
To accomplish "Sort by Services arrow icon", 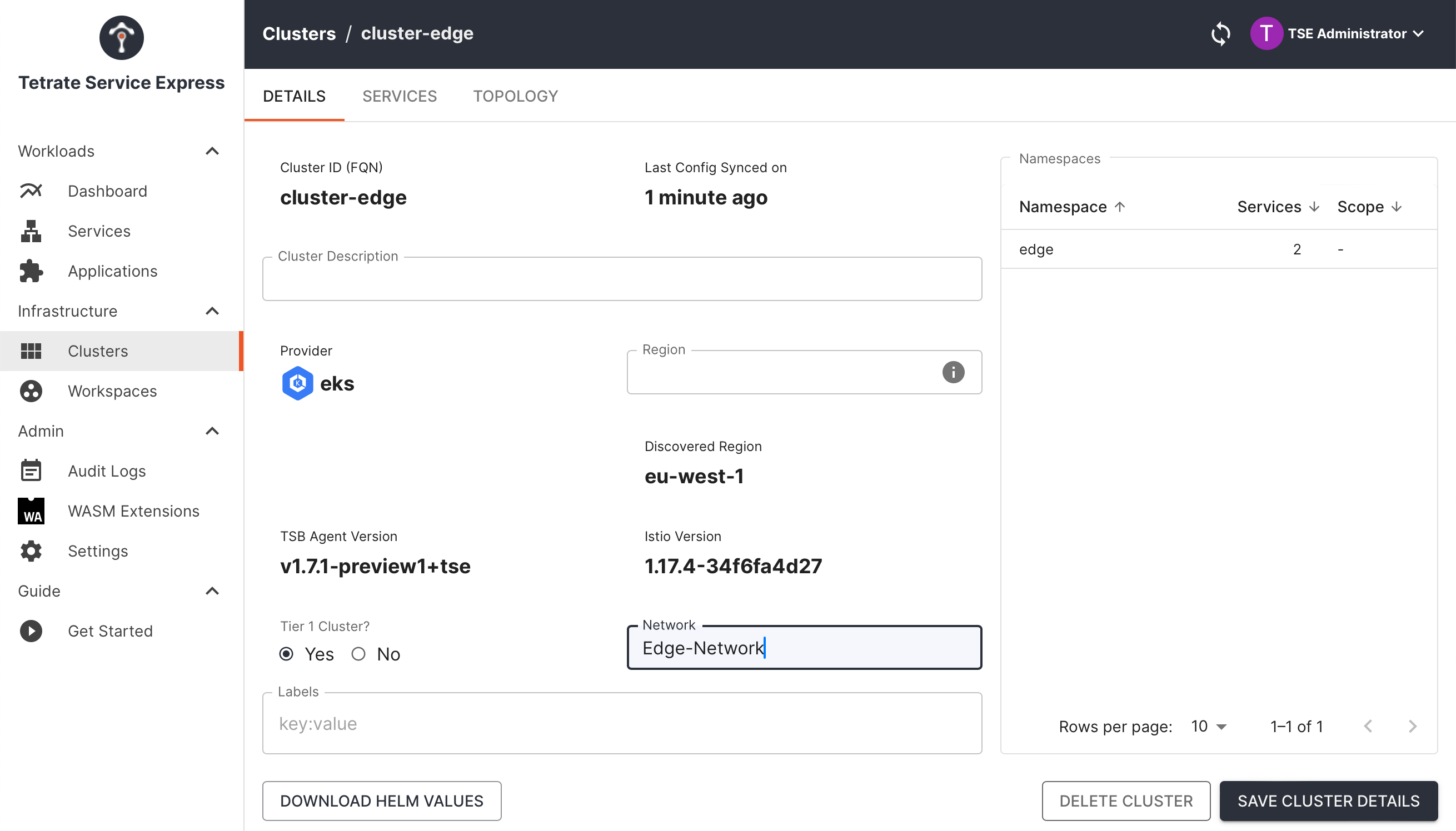I will click(x=1314, y=206).
